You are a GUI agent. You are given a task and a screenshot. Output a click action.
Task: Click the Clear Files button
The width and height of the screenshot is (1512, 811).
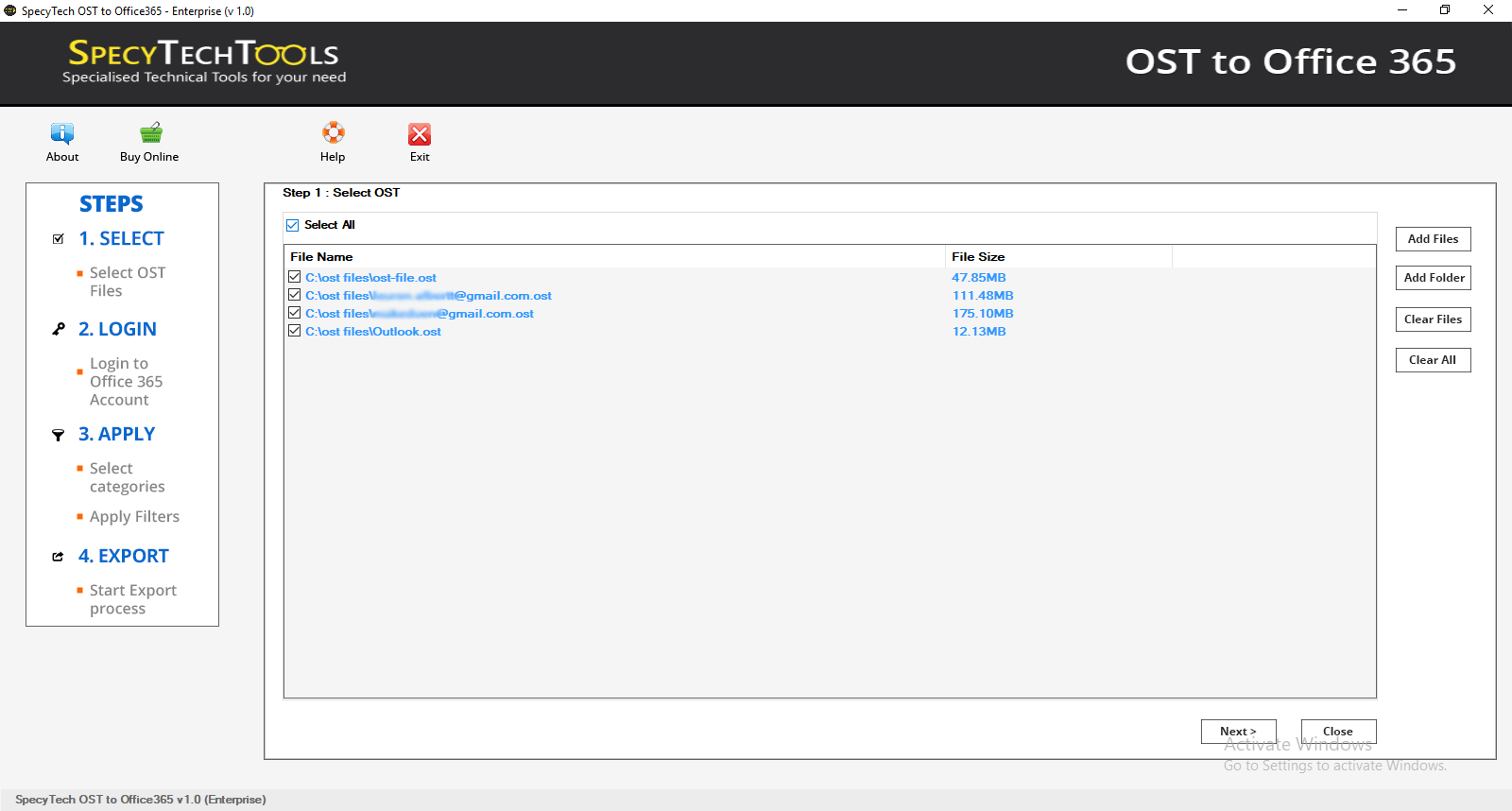1433,319
